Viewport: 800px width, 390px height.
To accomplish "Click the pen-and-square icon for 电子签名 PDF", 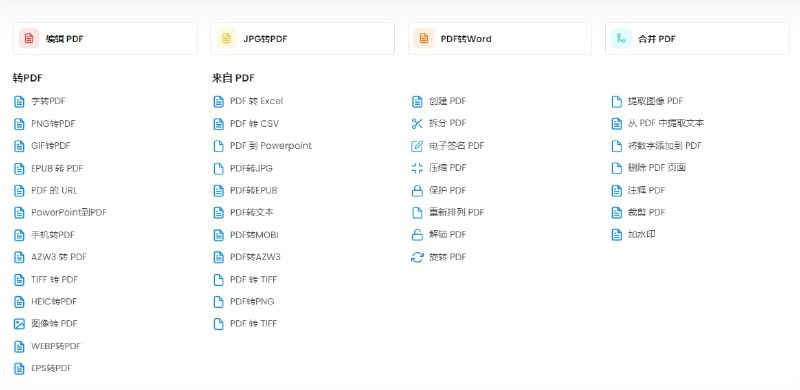I will click(x=417, y=146).
